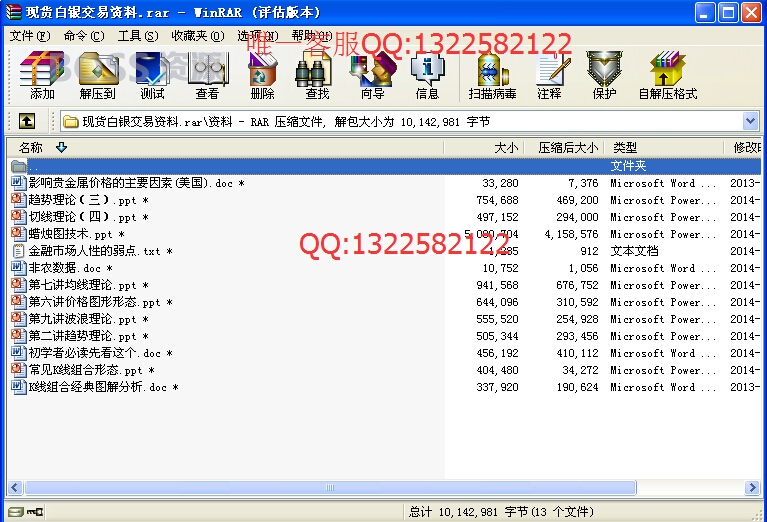The image size is (767, 522).
Task: Open the Help (帮助) menu
Action: click(x=312, y=36)
